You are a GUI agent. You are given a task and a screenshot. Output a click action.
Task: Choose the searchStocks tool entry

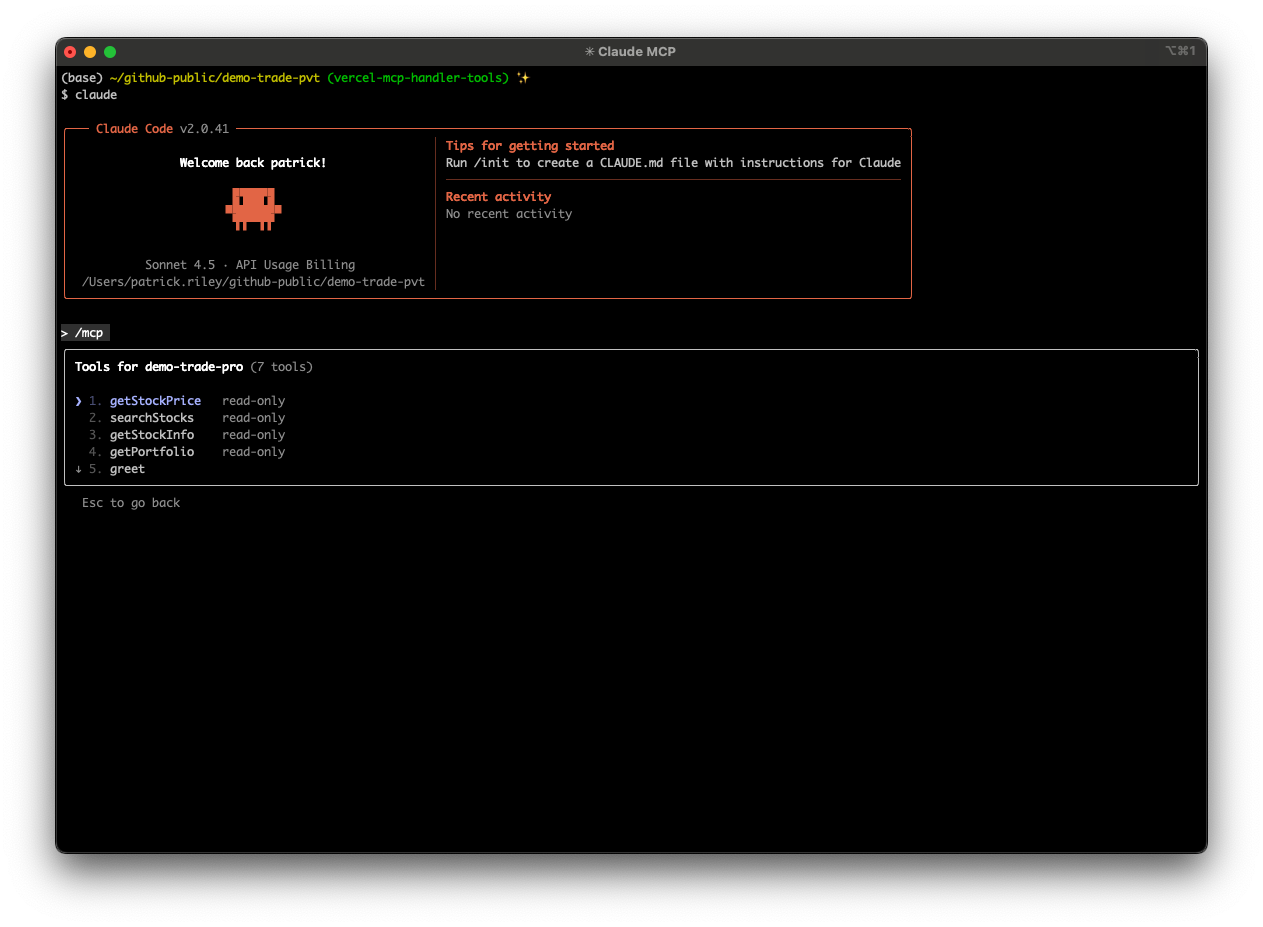(x=152, y=418)
